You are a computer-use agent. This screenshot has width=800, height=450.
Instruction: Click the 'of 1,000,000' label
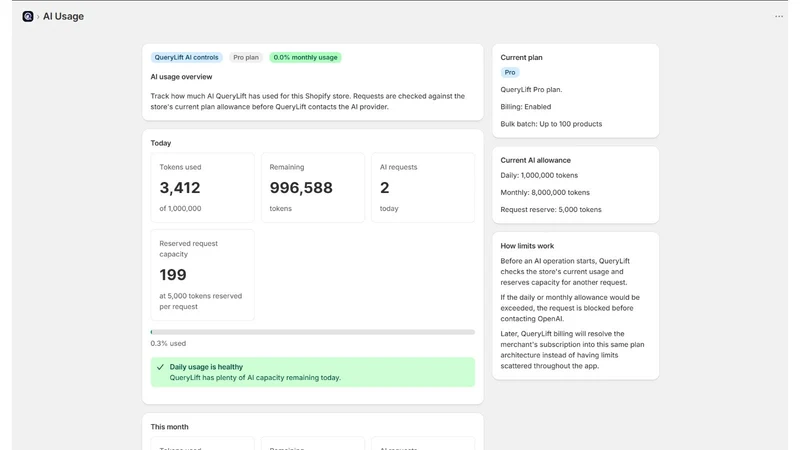point(180,208)
